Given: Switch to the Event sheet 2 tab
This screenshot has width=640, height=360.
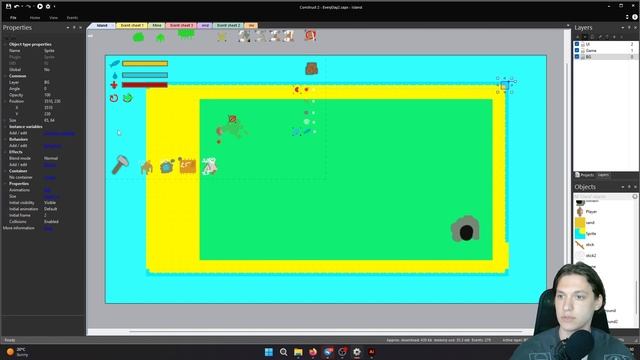Looking at the screenshot, I should coord(228,25).
